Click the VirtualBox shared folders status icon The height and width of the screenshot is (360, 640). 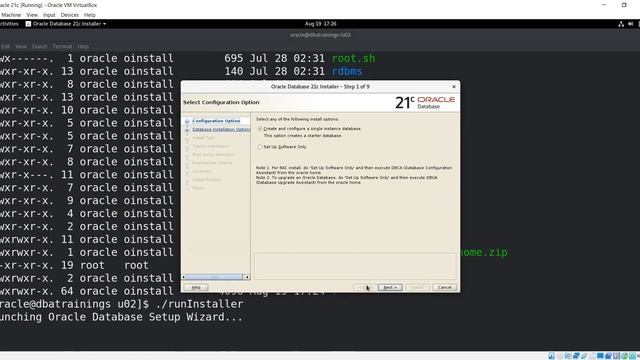tap(592, 356)
